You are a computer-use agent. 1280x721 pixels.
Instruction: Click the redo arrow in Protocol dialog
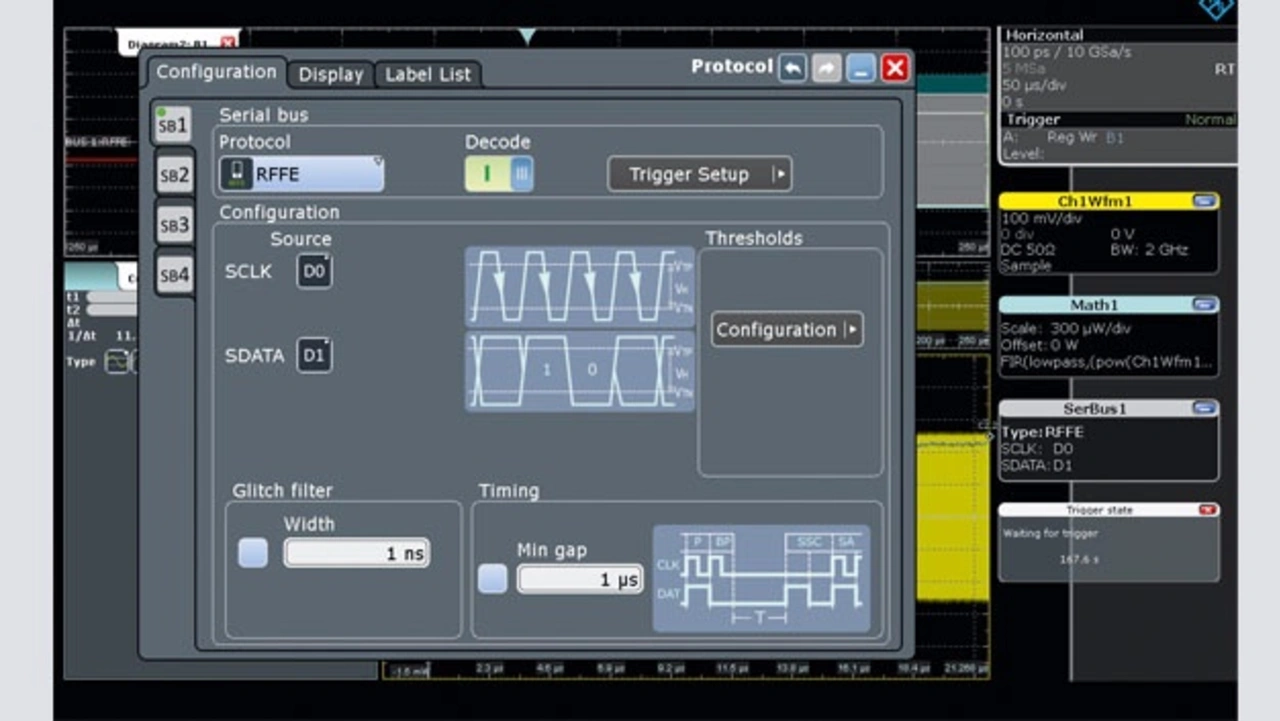[x=827, y=68]
